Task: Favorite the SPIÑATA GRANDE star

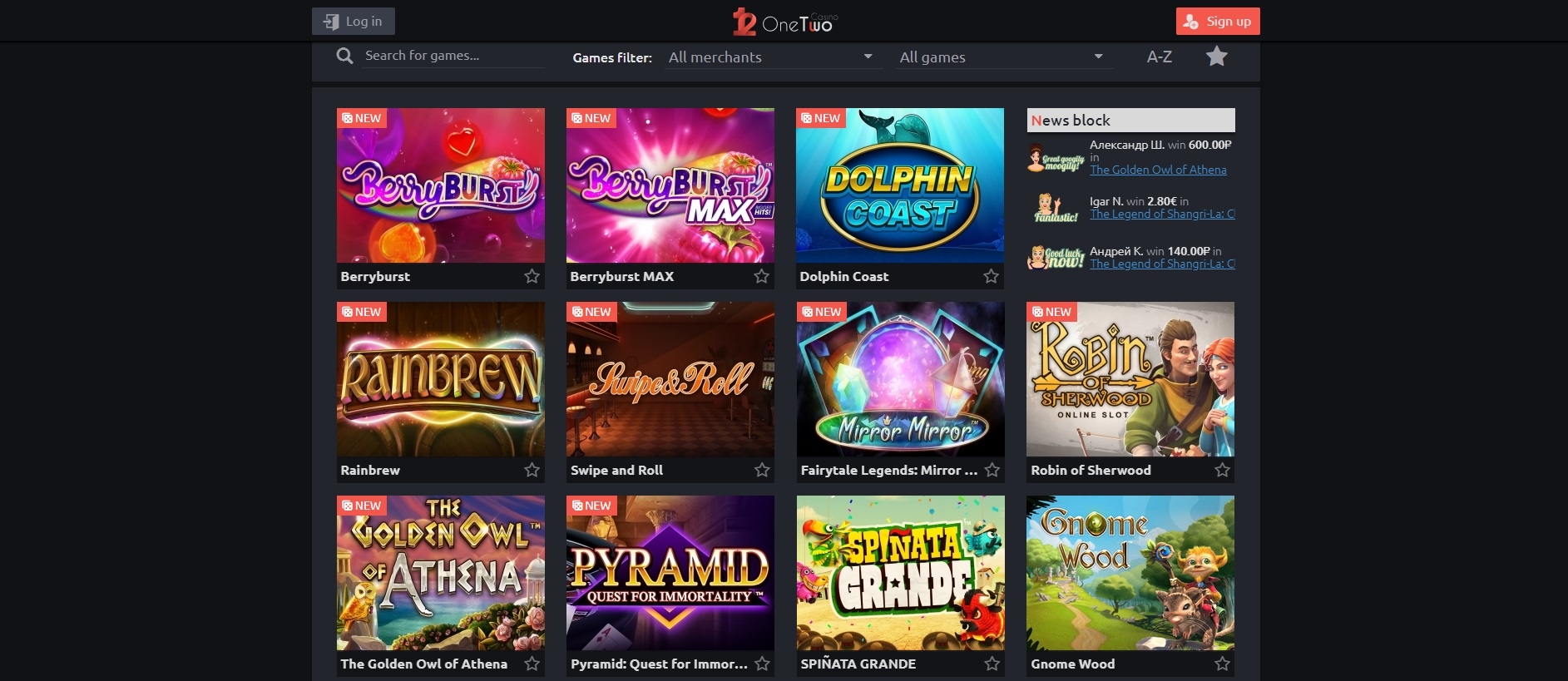Action: click(992, 664)
